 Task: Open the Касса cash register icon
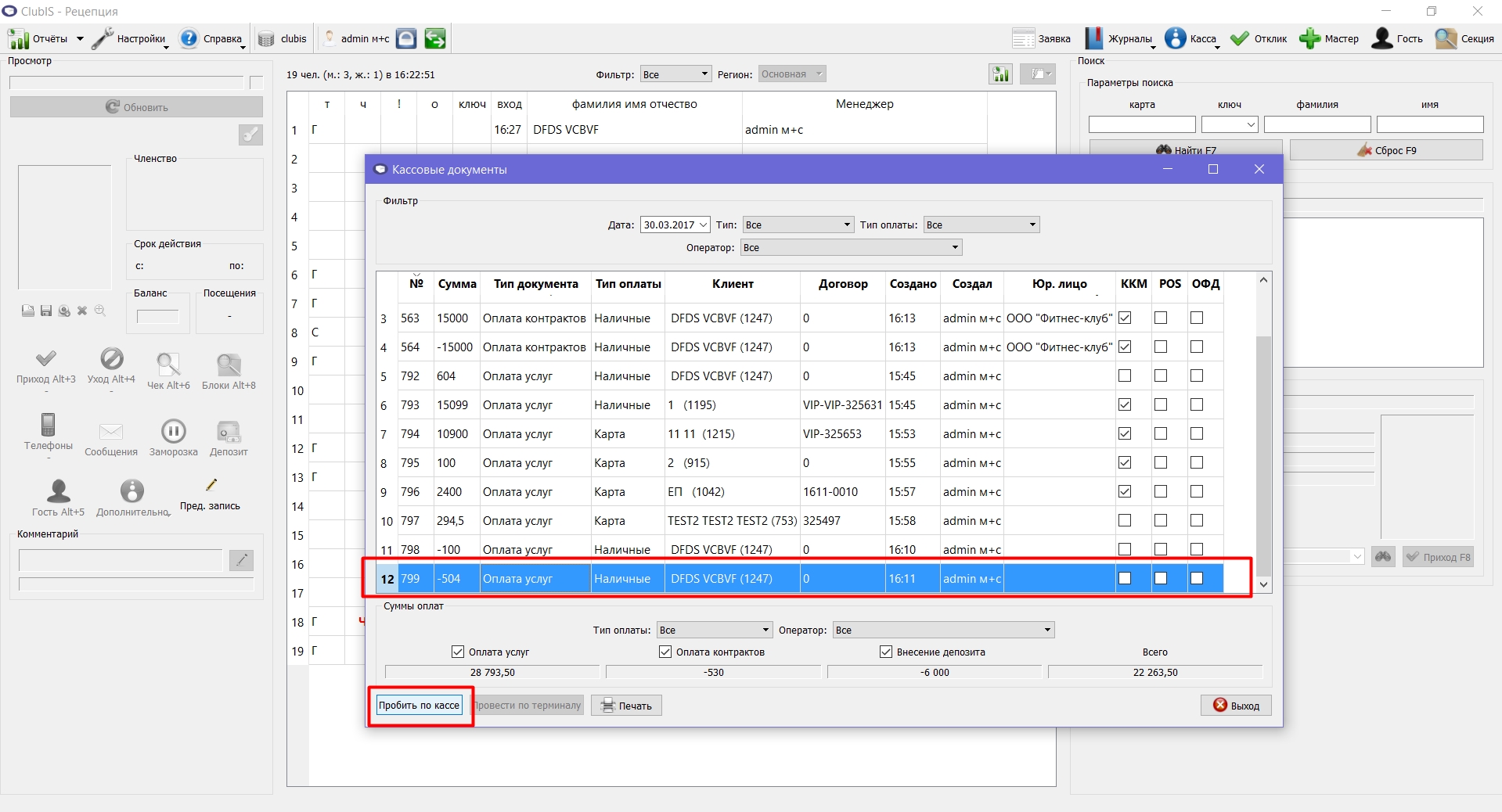pyautogui.click(x=1175, y=38)
